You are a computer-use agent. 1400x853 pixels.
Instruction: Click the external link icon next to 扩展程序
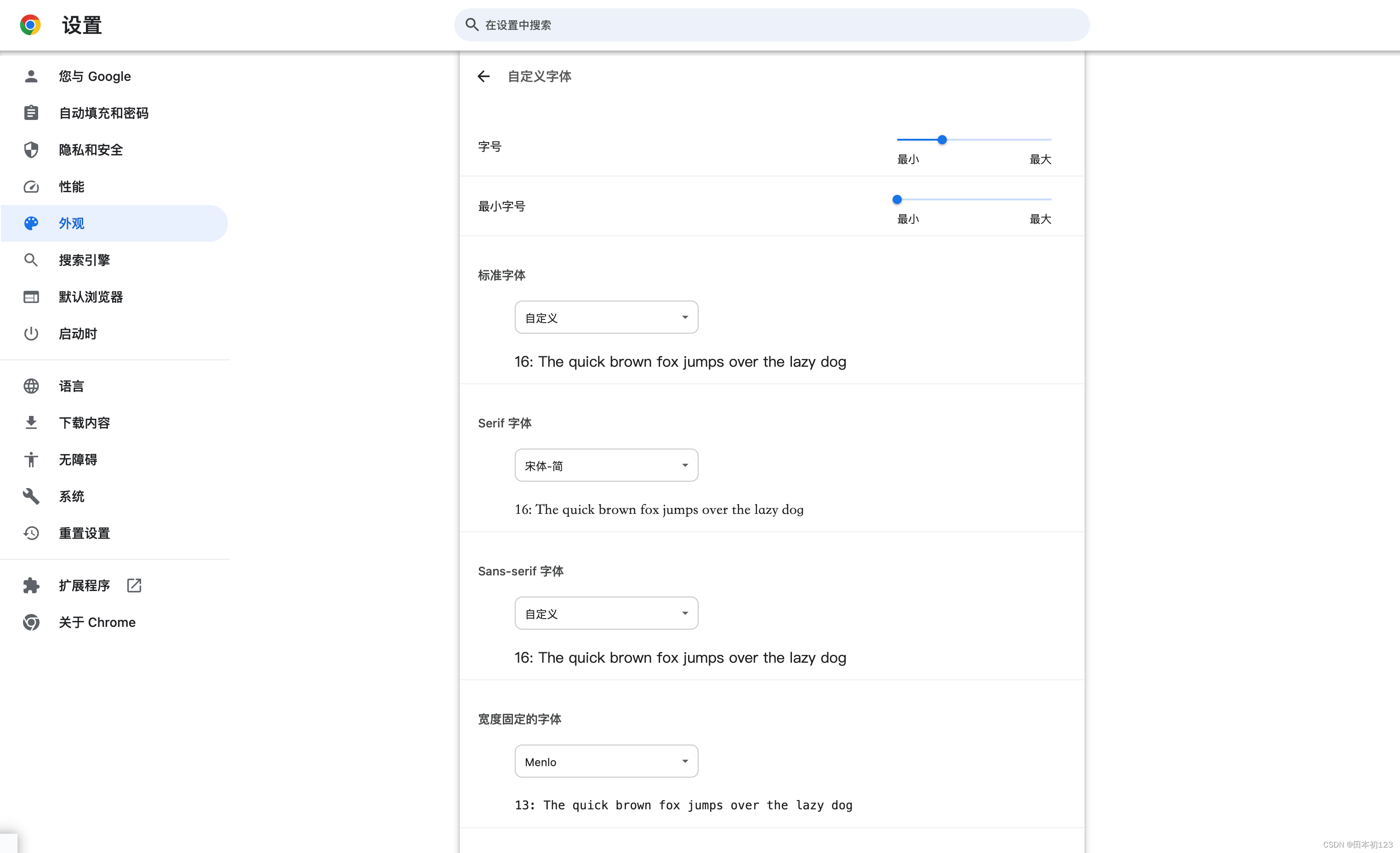point(134,586)
